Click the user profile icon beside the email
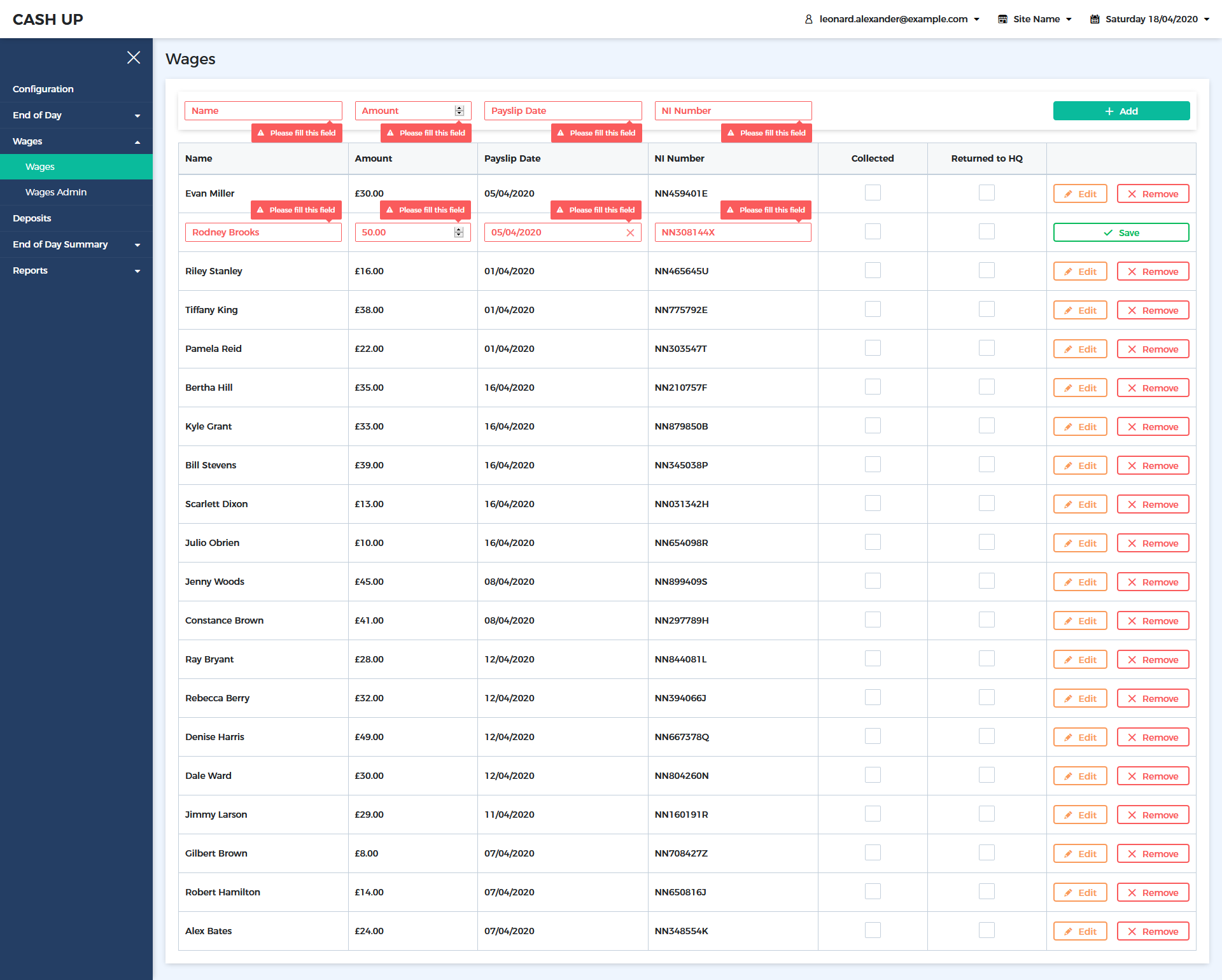1222x980 pixels. pyautogui.click(x=808, y=19)
